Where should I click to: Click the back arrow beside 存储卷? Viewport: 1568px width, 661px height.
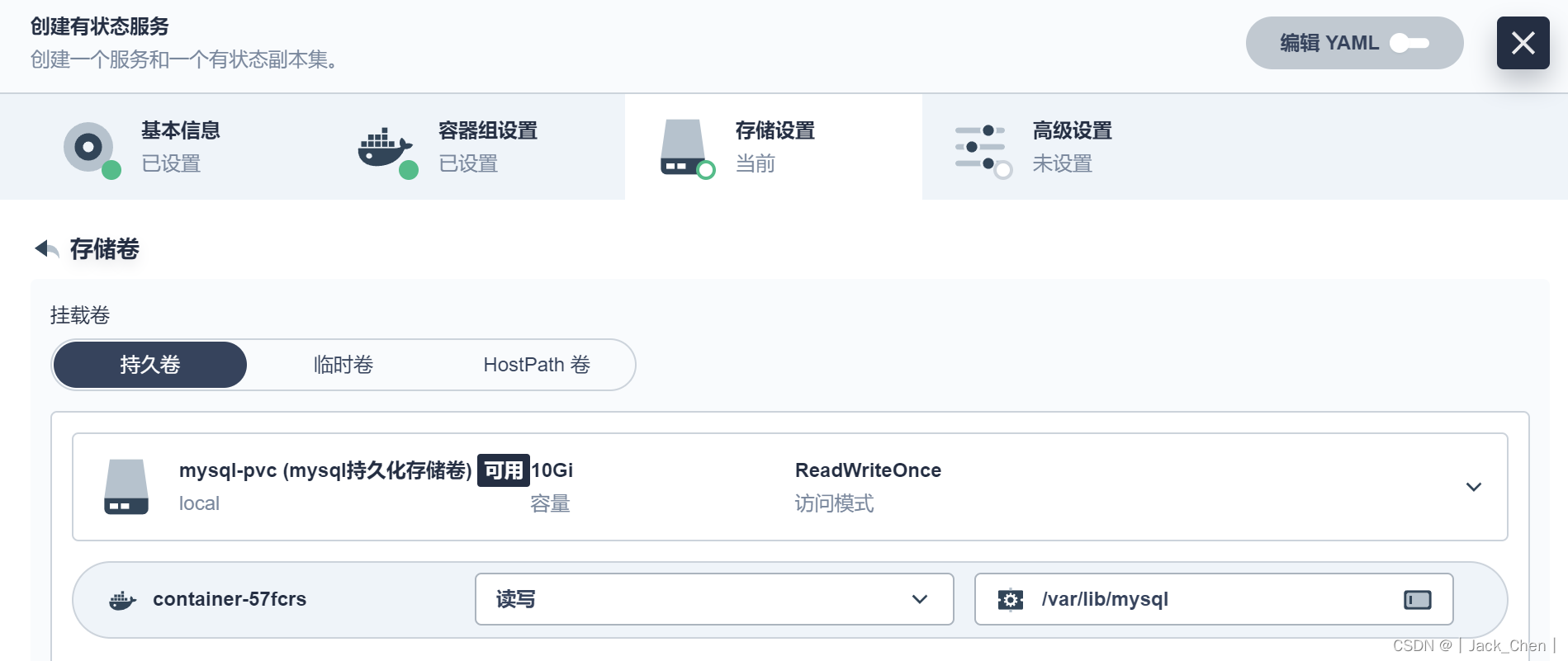(x=47, y=248)
